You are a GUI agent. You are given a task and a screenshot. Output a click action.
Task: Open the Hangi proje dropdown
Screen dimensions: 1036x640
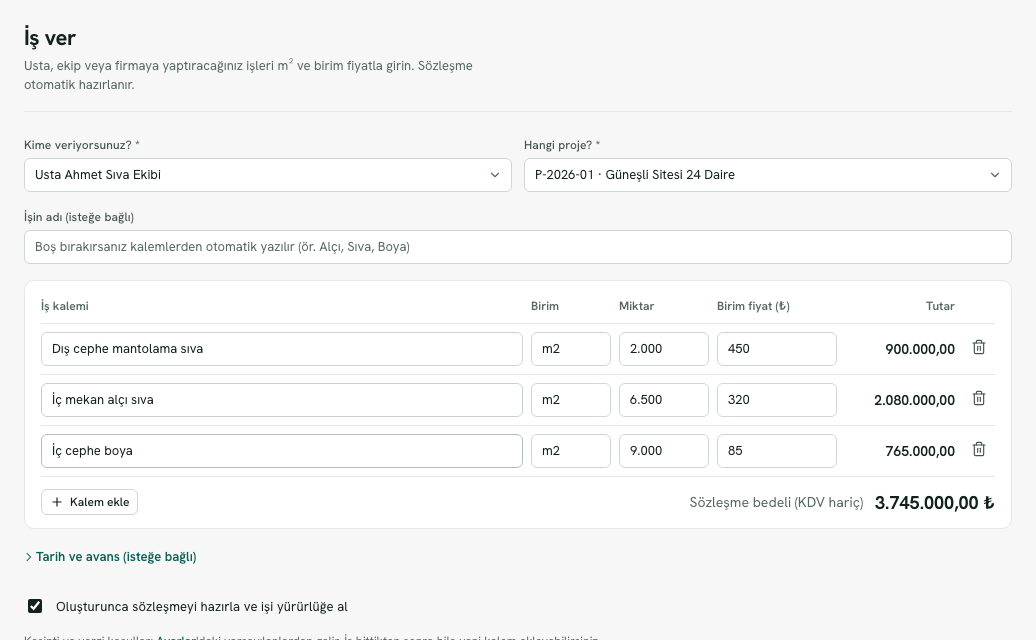point(768,175)
